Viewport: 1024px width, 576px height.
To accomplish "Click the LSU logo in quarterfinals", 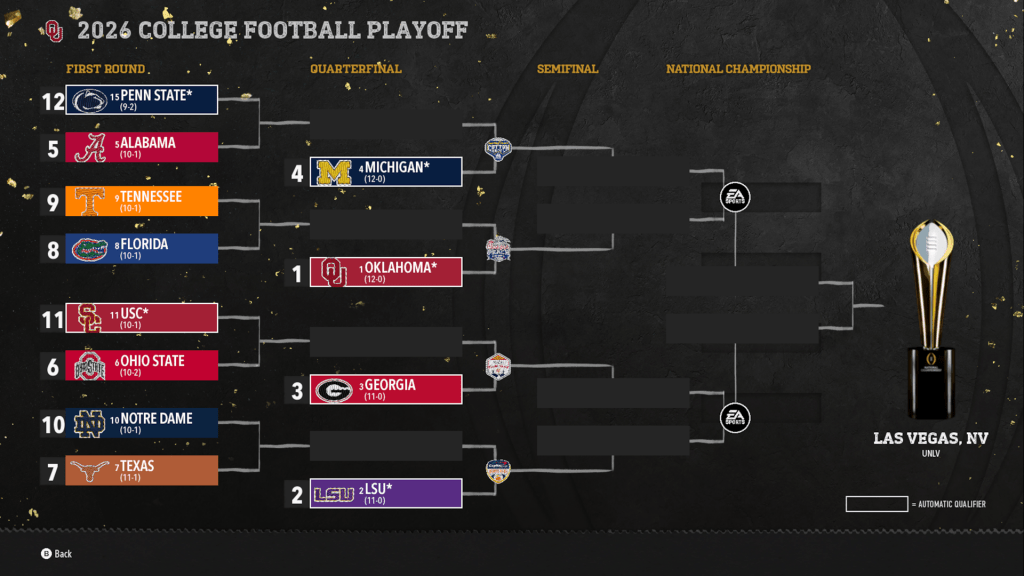I will [332, 494].
